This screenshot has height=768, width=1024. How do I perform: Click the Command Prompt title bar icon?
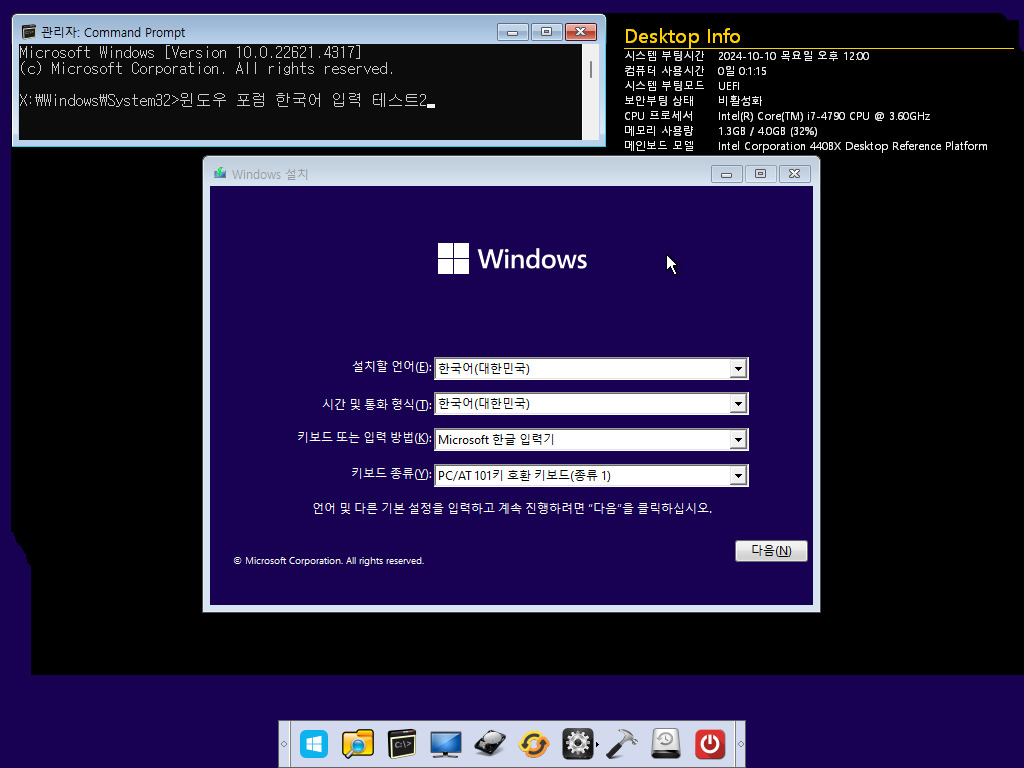click(x=29, y=32)
